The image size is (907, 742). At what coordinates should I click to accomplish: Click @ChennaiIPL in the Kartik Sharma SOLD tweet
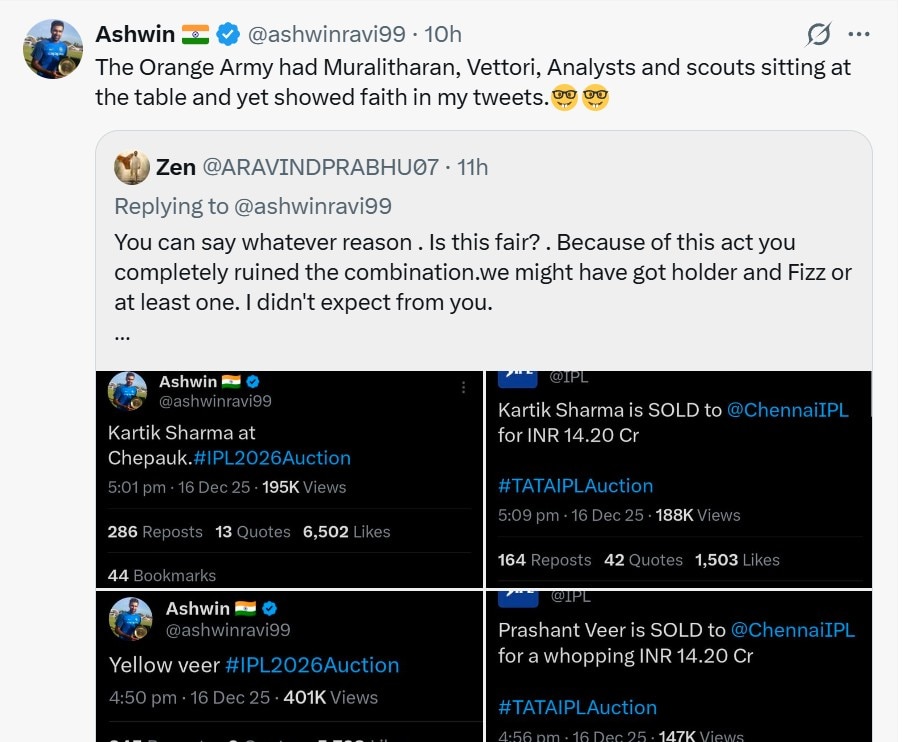pyautogui.click(x=787, y=411)
